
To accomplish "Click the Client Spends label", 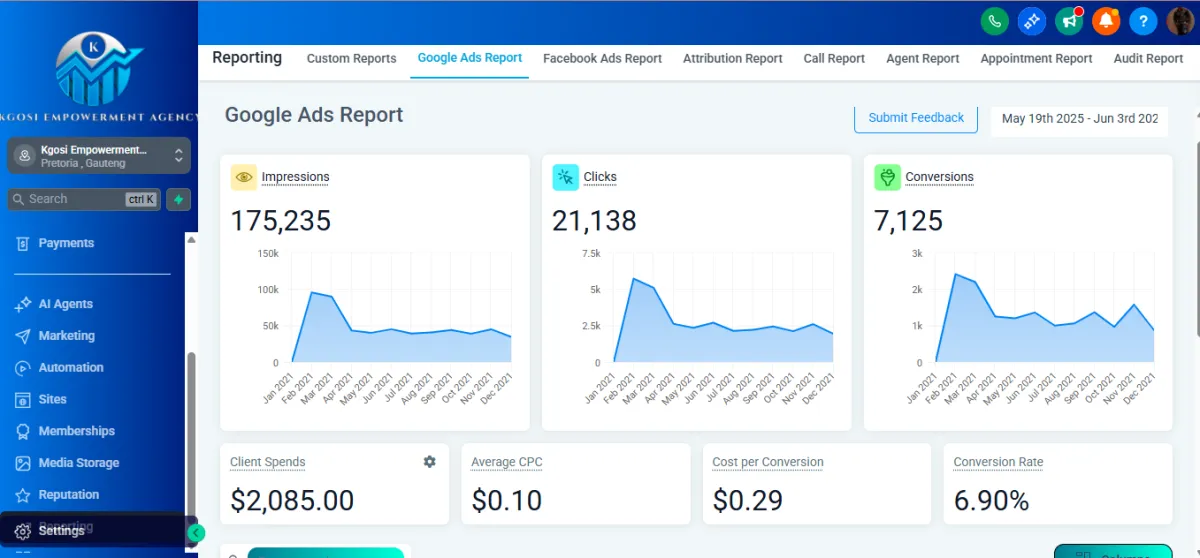I will pyautogui.click(x=268, y=462).
